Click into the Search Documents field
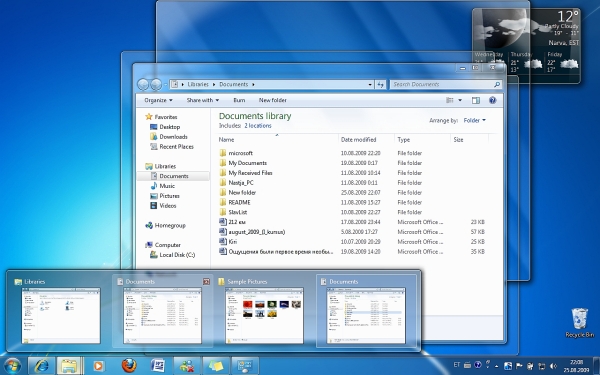Screen dimensions: 600x375 [440, 85]
